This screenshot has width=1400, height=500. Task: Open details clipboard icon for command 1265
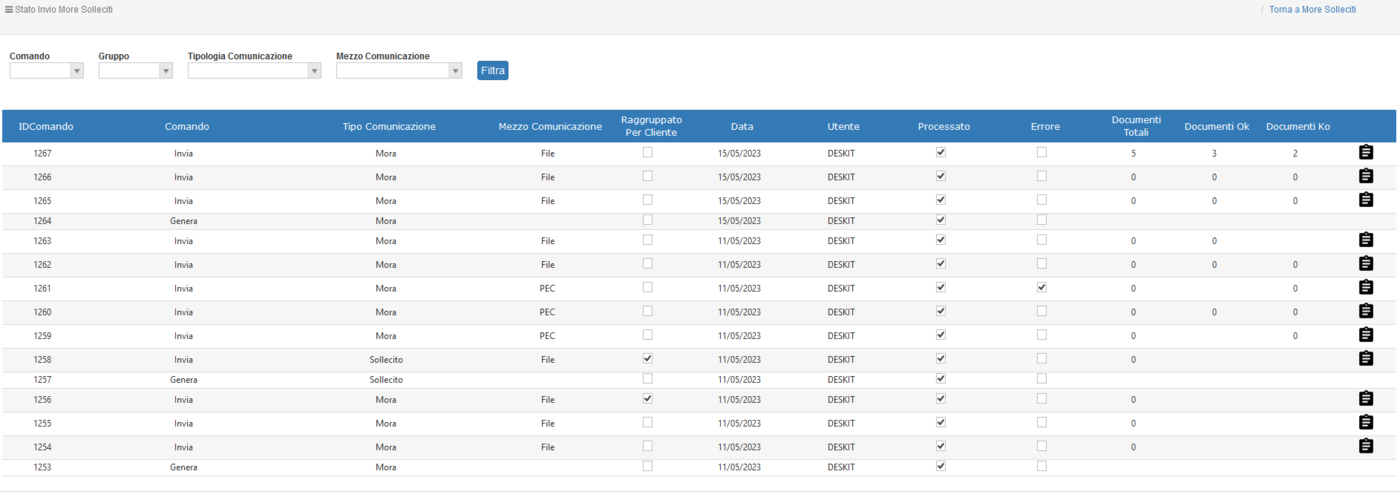point(1366,200)
